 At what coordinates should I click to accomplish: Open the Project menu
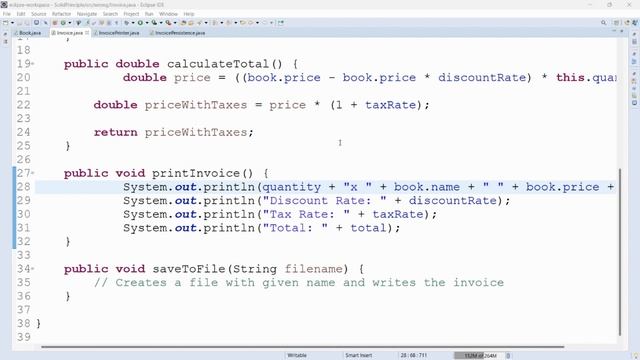[x=131, y=14]
